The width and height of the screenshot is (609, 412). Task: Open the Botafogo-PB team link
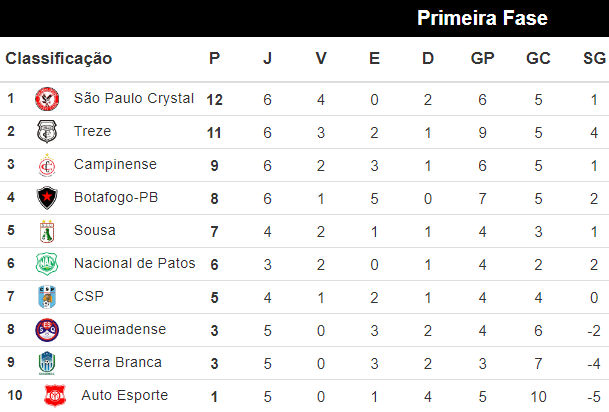coord(116,197)
